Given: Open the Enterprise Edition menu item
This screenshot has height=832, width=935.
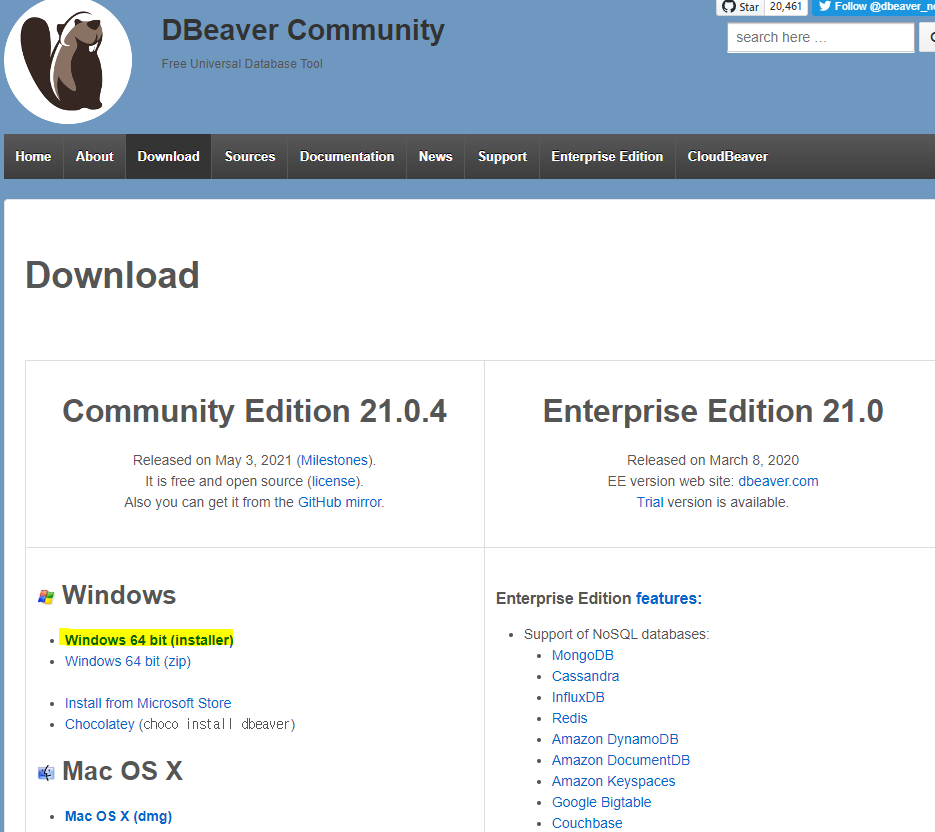Looking at the screenshot, I should pos(607,156).
